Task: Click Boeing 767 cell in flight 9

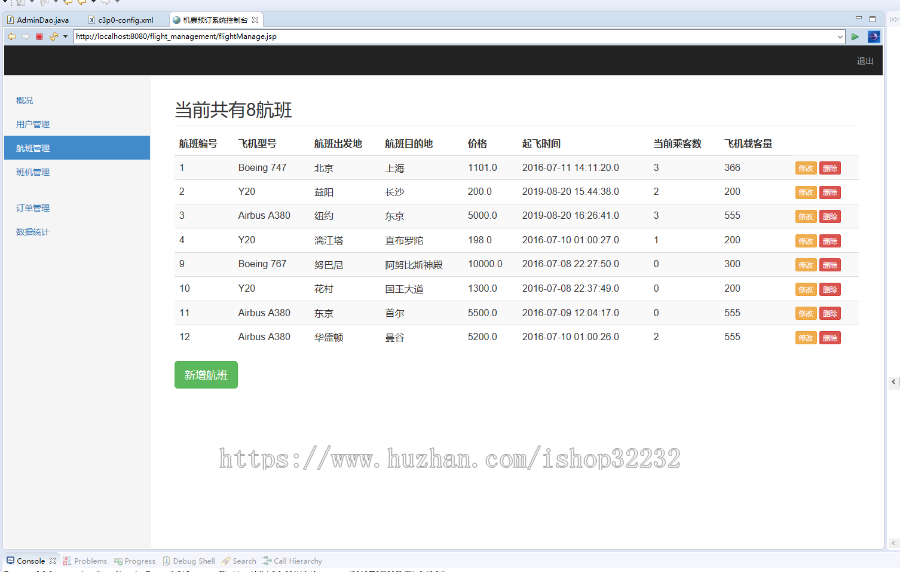Action: point(262,264)
